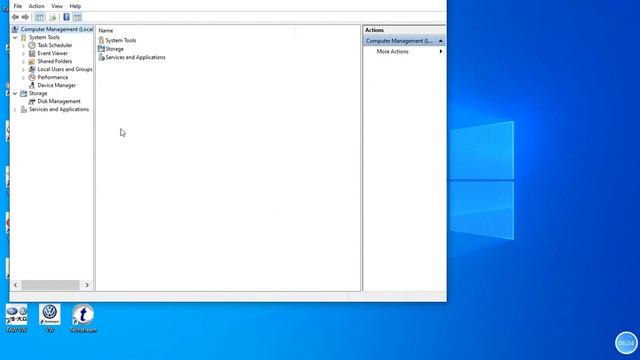Toggle Show/Hide Console Tree toolbar icon
This screenshot has width=640, height=360.
point(40,17)
